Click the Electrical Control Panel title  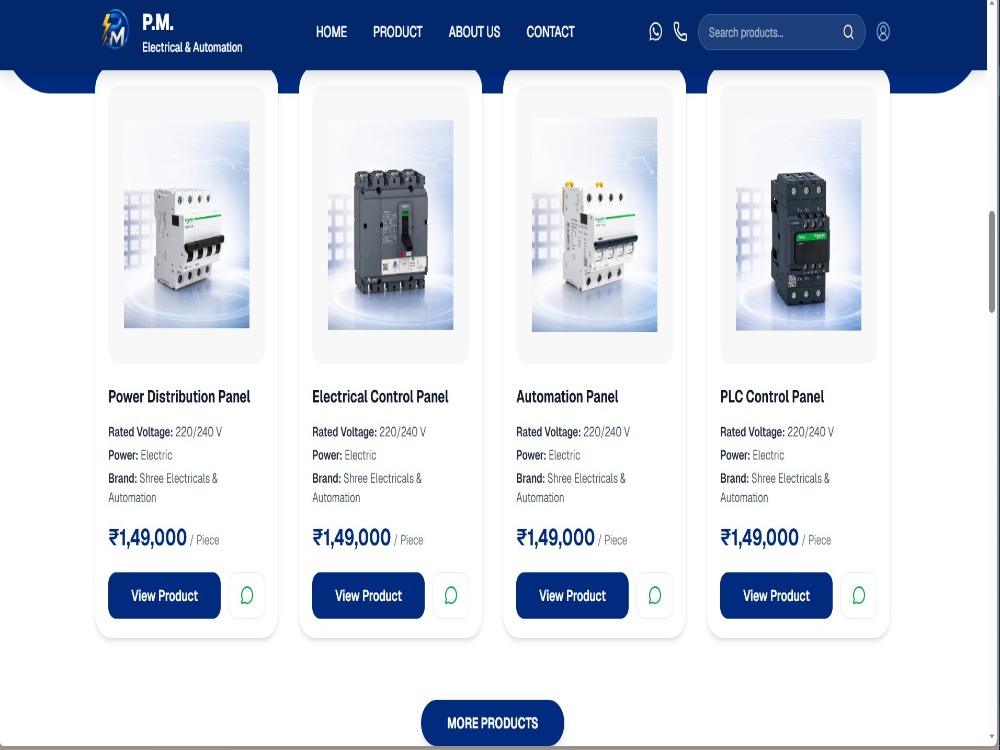coord(380,397)
